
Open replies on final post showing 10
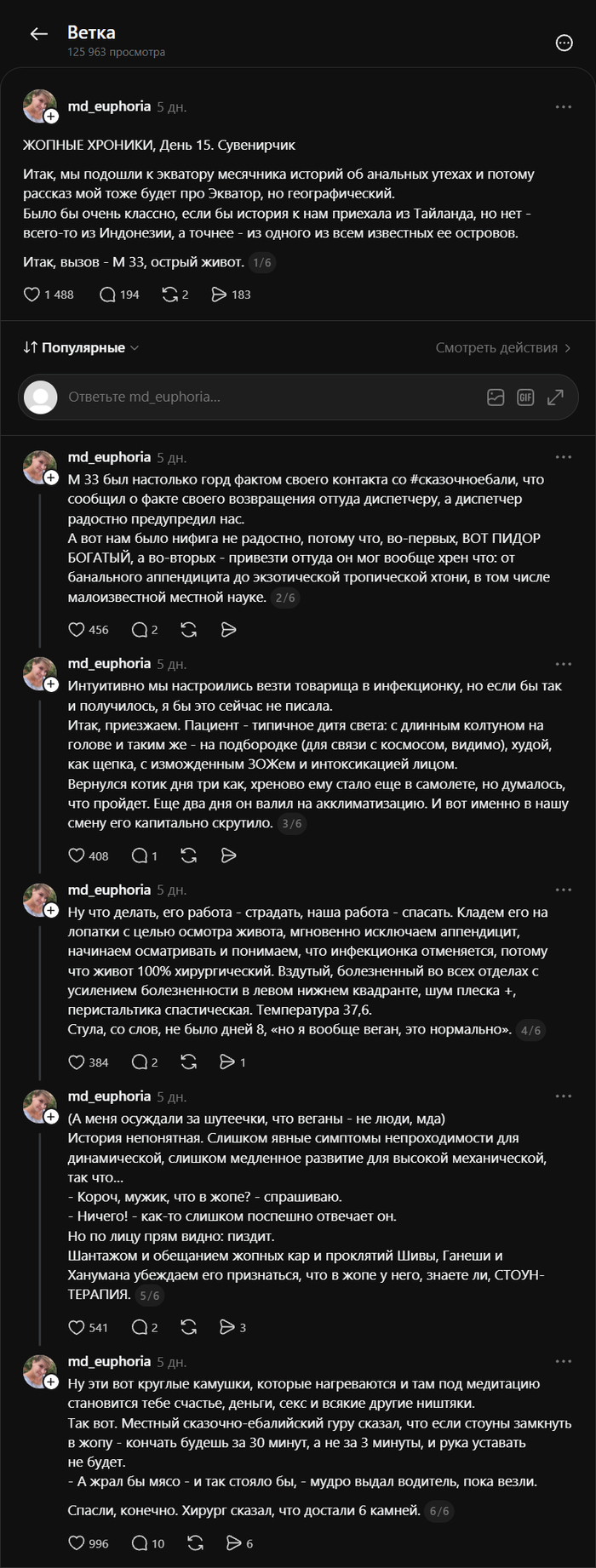coord(148,1543)
